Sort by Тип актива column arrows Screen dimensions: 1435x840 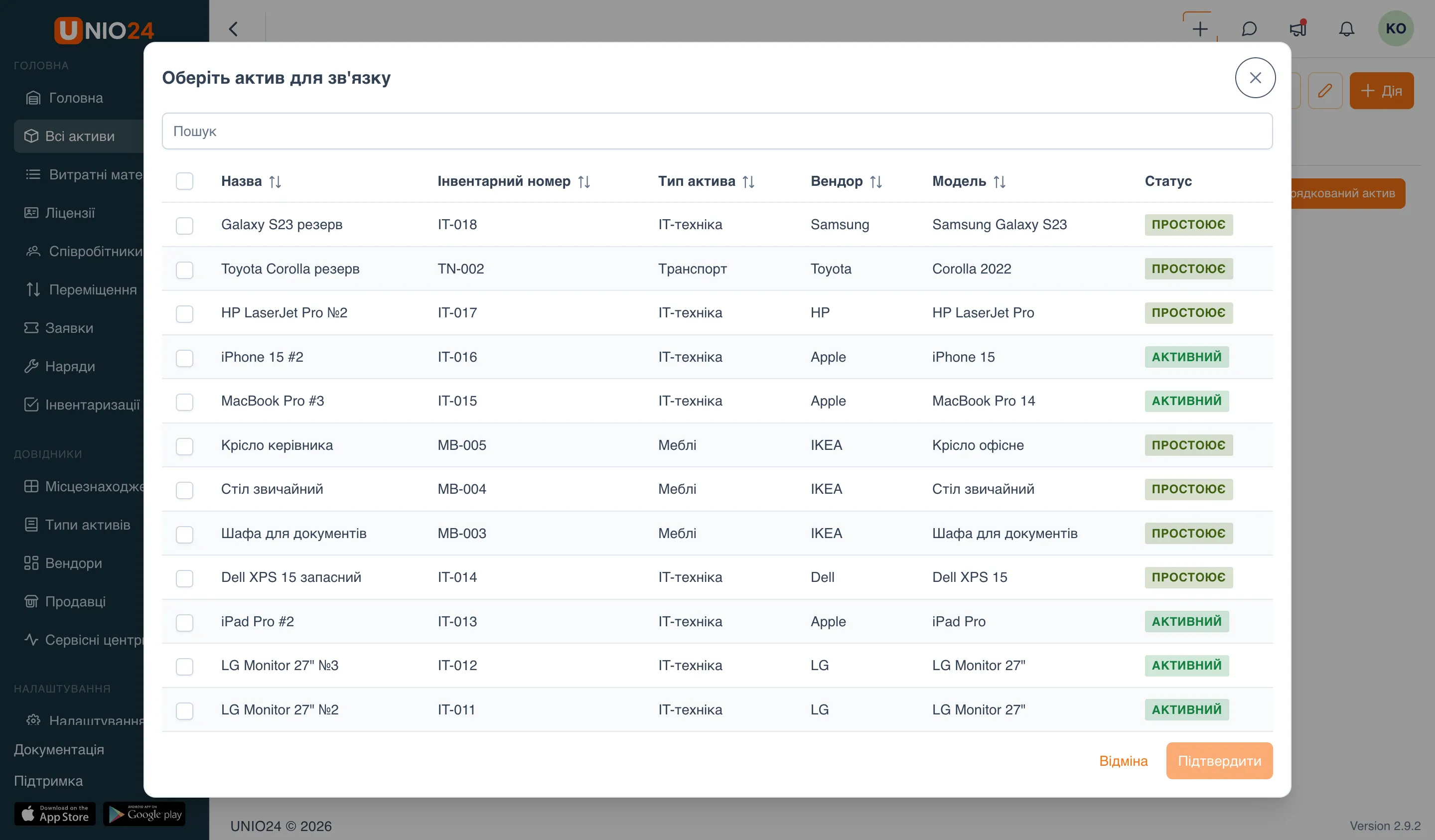point(748,182)
